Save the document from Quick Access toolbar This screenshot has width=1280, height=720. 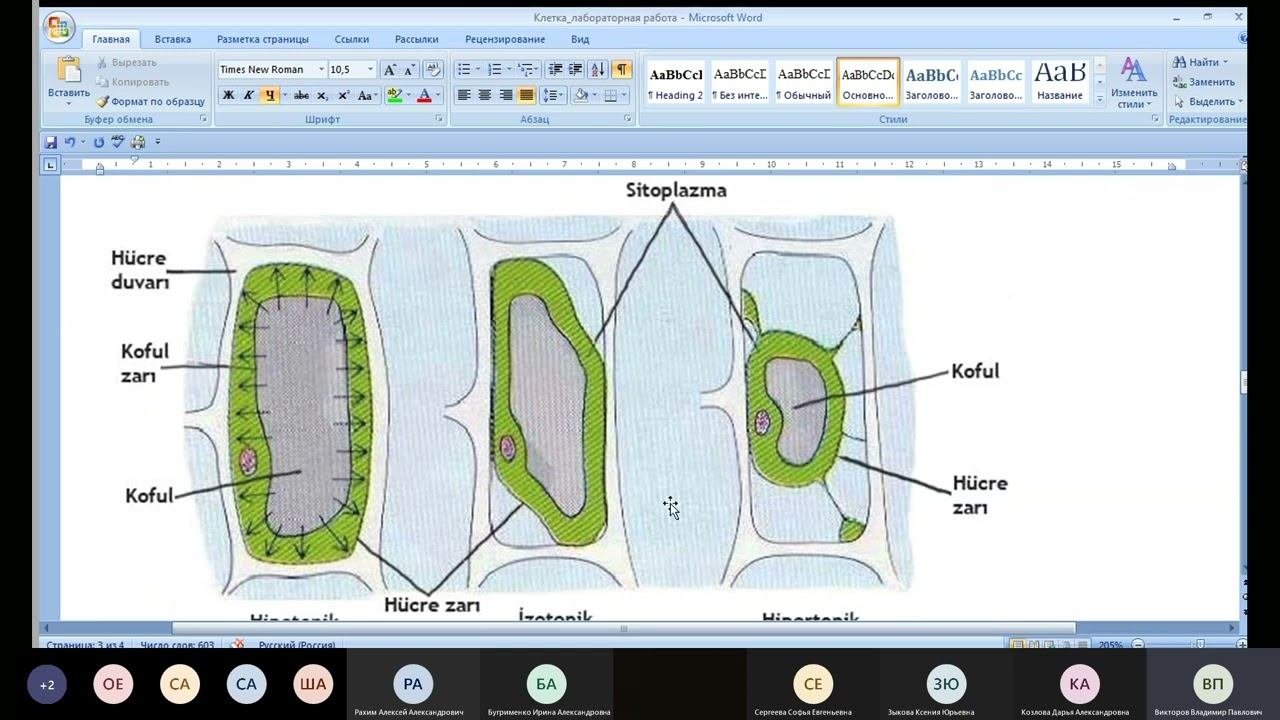(51, 142)
